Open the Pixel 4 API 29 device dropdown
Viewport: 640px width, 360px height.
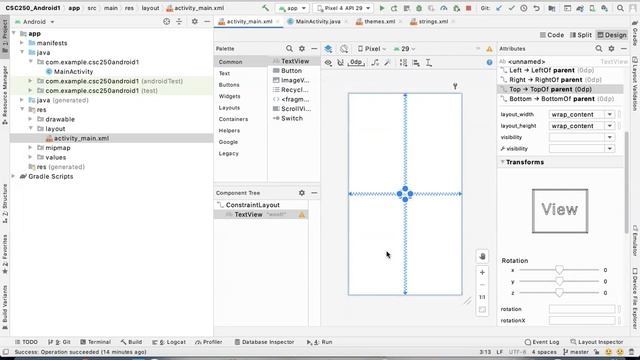point(343,8)
